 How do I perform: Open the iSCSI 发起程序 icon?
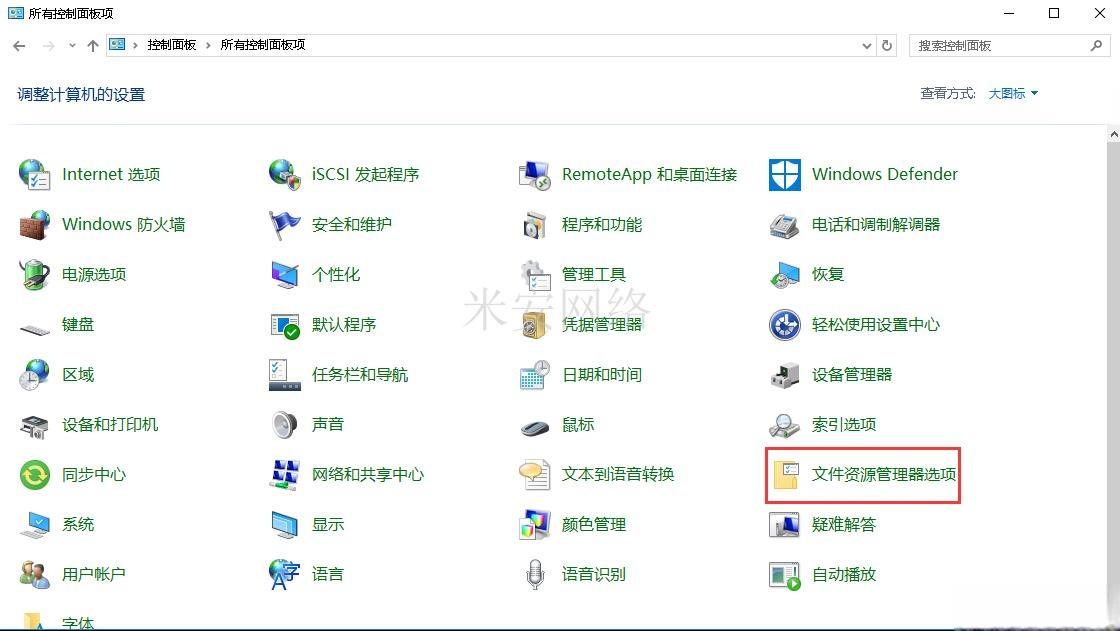(284, 174)
